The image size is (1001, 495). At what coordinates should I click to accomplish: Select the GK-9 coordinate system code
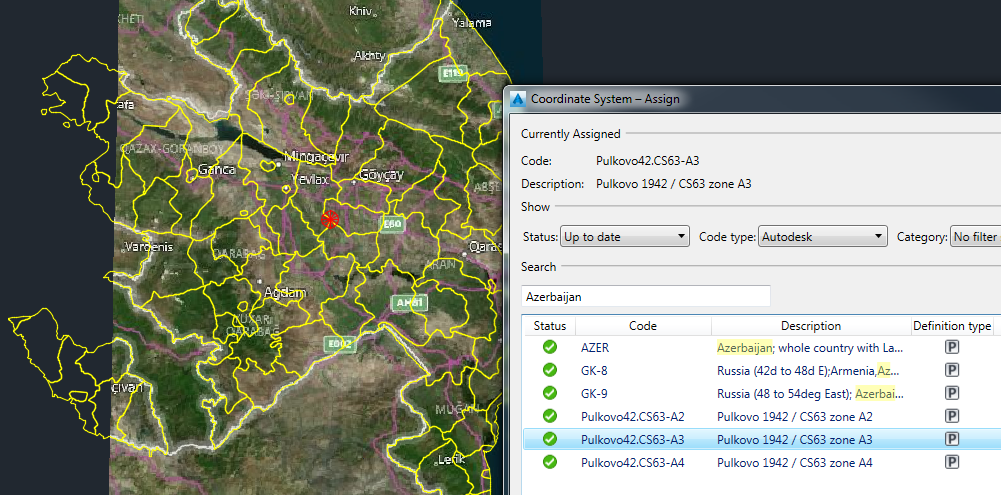click(594, 393)
